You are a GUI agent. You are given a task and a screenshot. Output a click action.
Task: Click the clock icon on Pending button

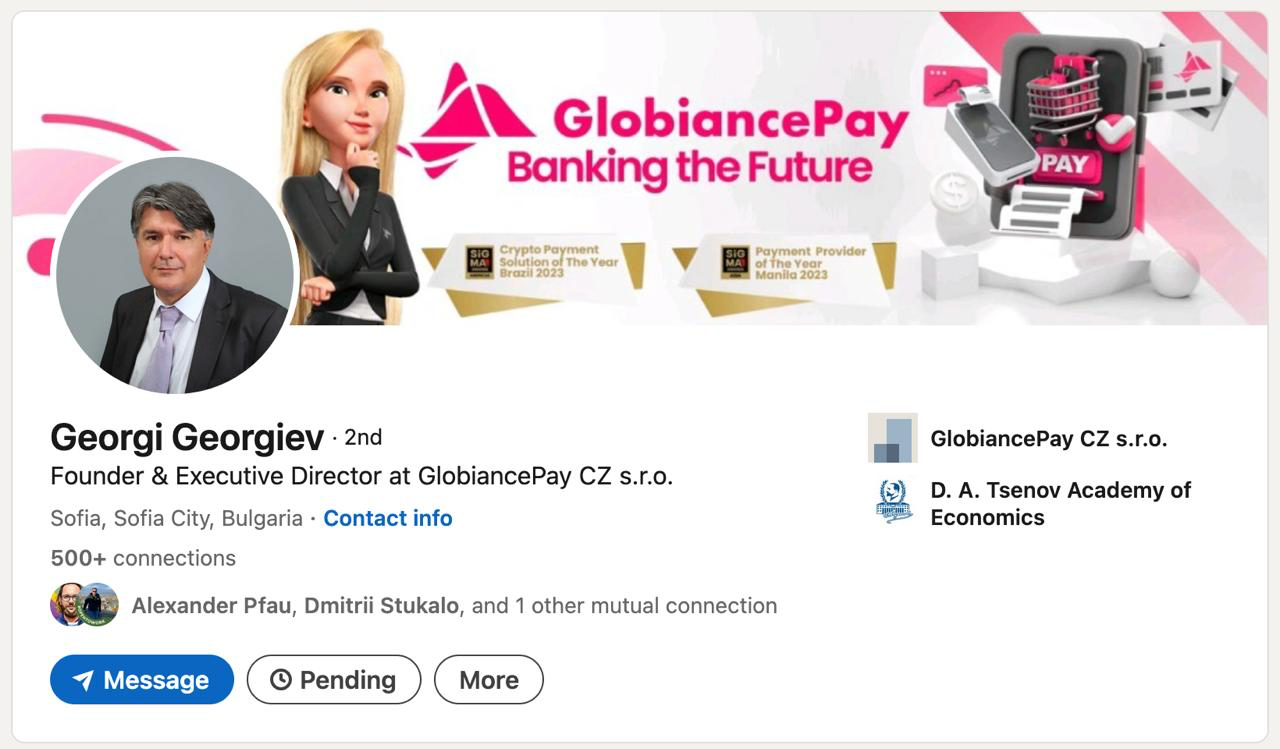point(281,680)
